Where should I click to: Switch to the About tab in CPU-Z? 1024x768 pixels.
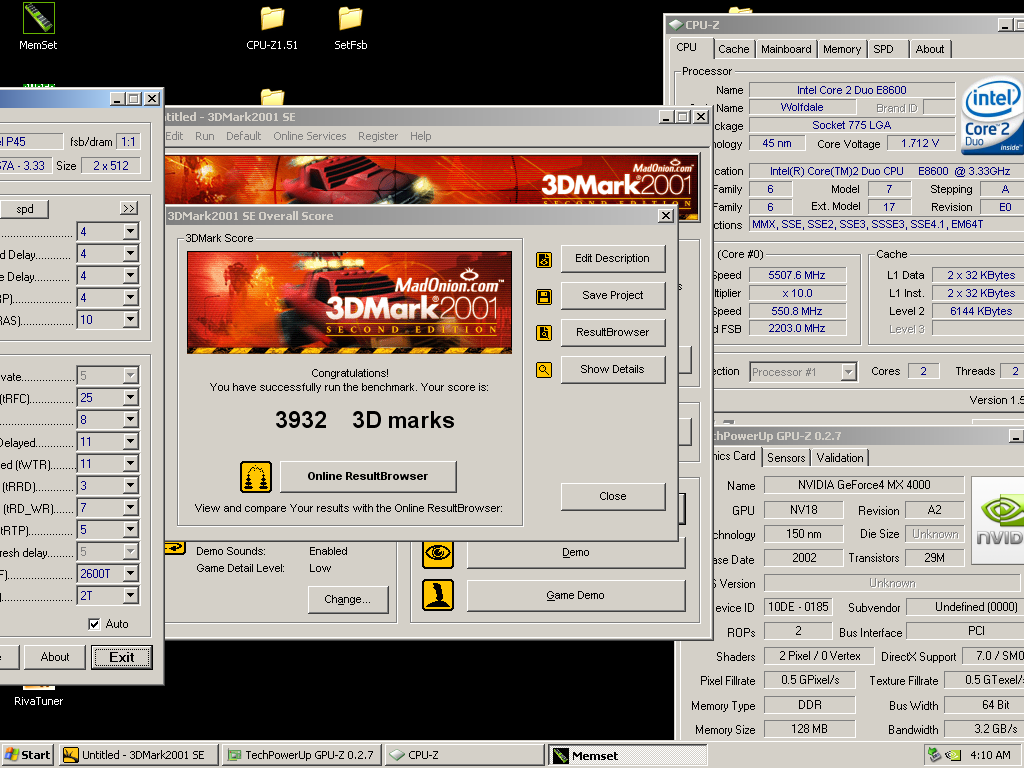point(929,50)
